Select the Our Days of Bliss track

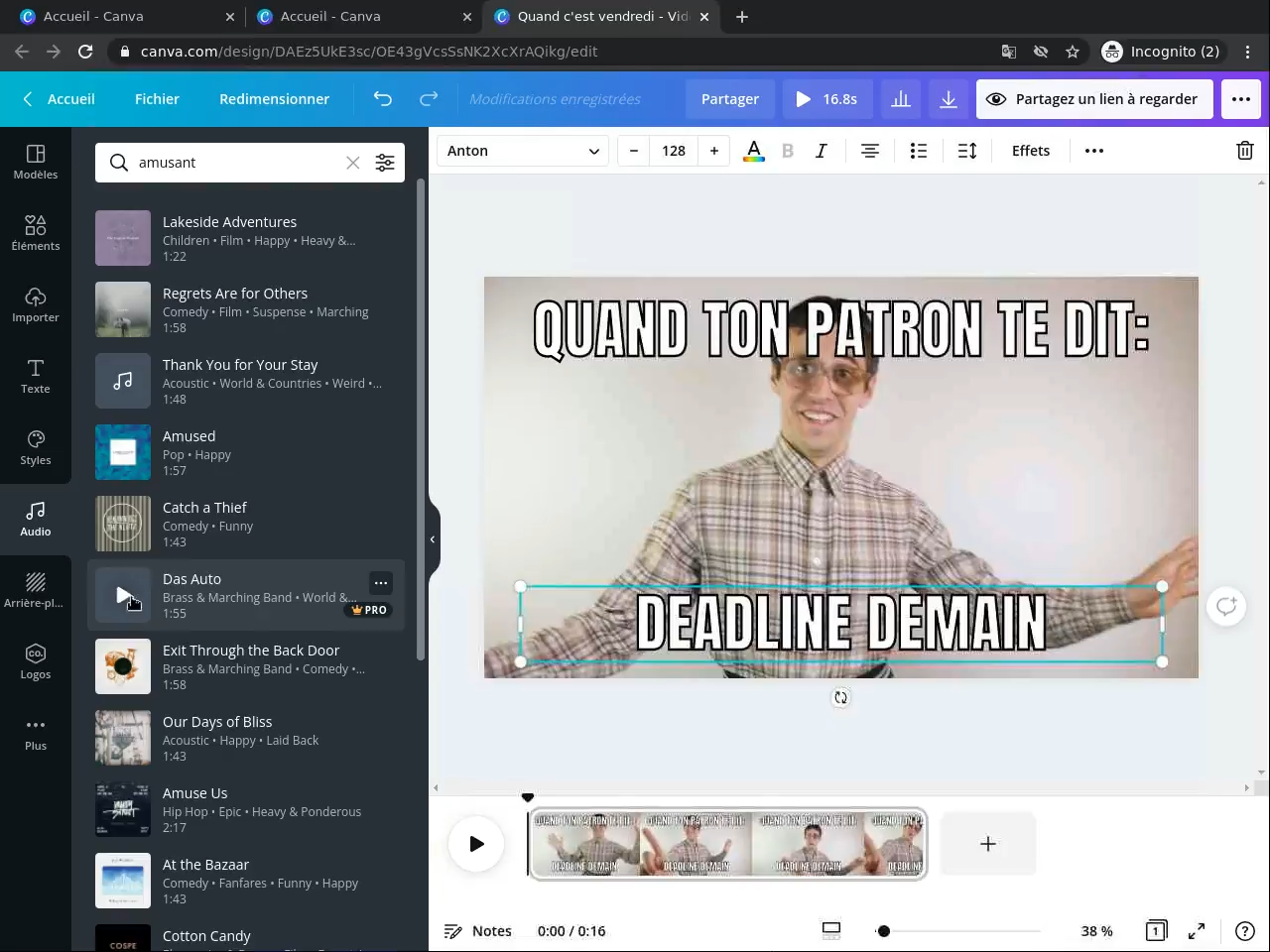246,738
